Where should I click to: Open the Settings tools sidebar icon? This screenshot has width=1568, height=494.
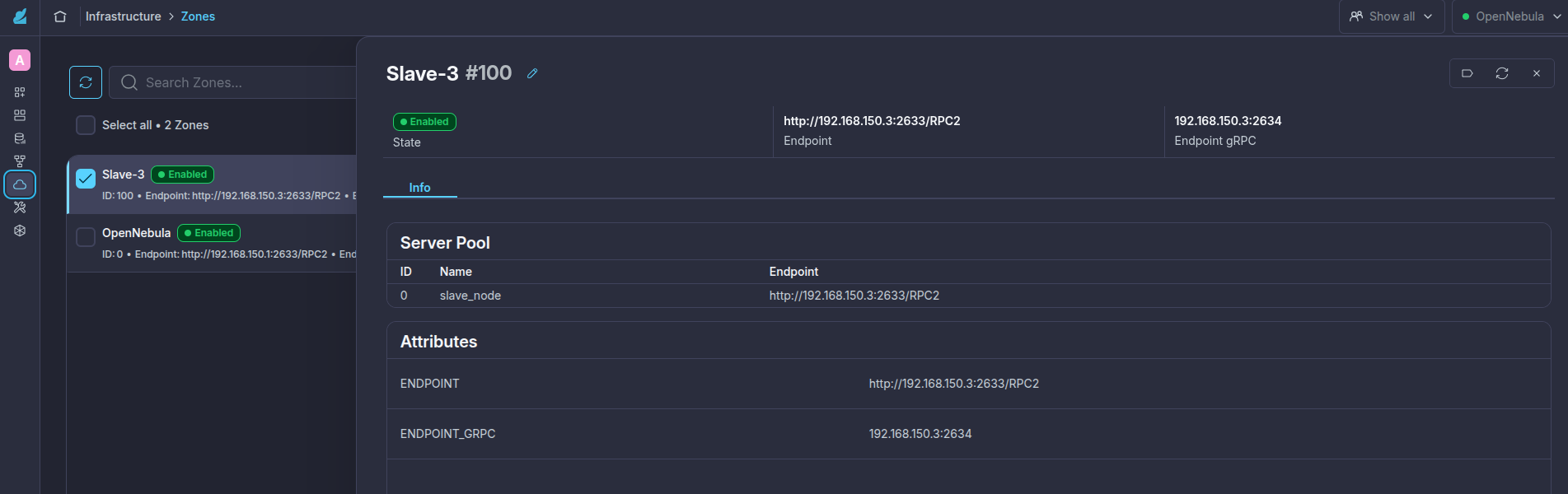[20, 207]
